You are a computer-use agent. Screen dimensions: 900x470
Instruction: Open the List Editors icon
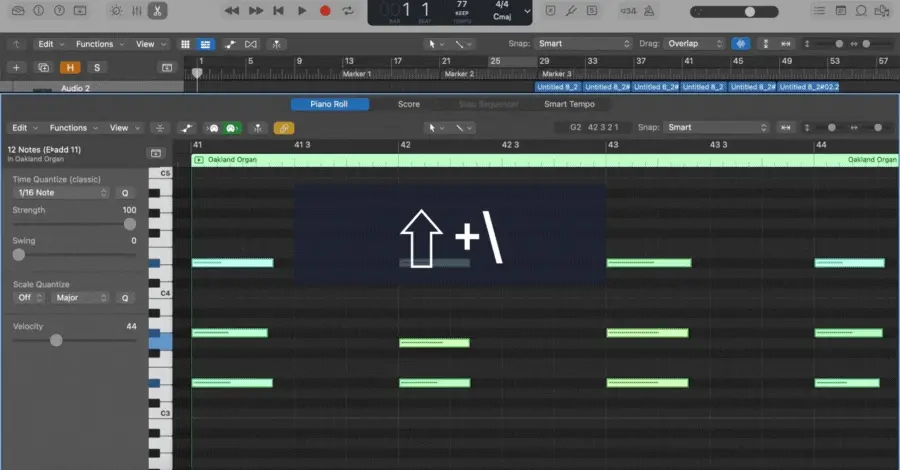tap(819, 10)
